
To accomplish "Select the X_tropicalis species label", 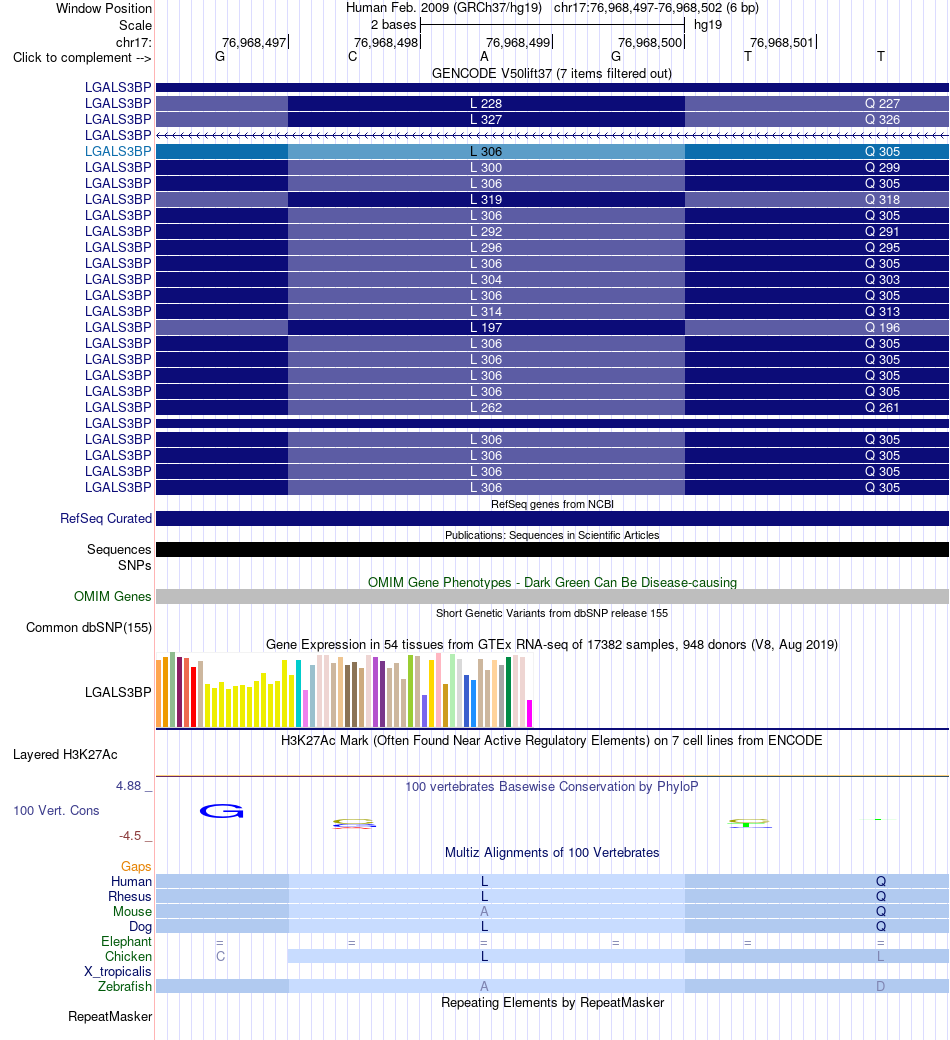I will point(117,972).
